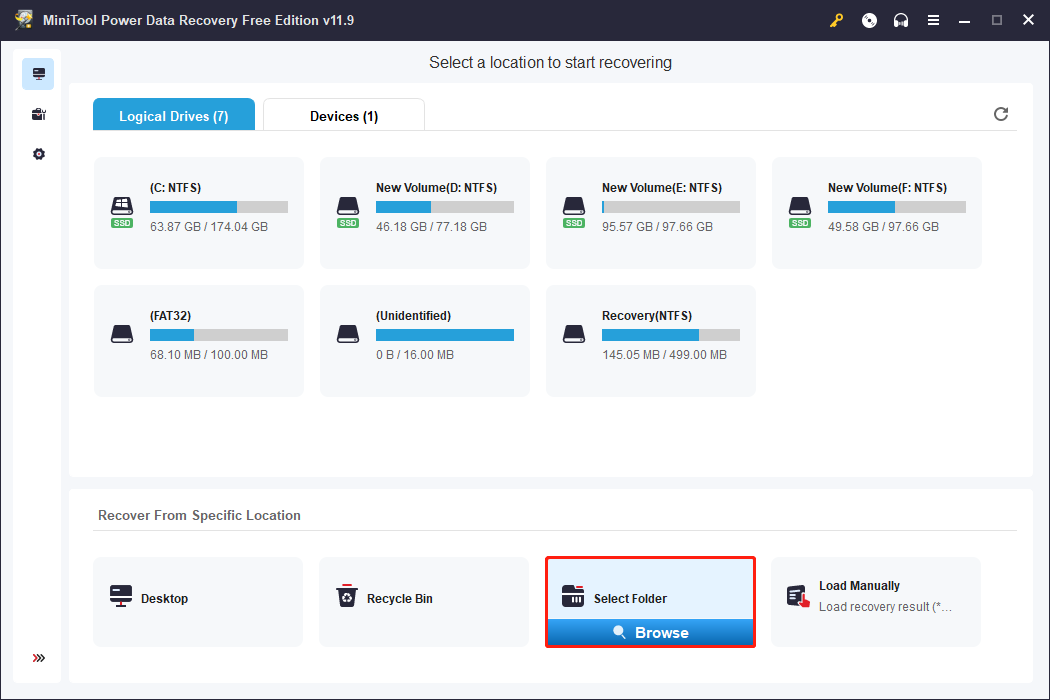Click the Browse button under Select Folder

click(650, 633)
